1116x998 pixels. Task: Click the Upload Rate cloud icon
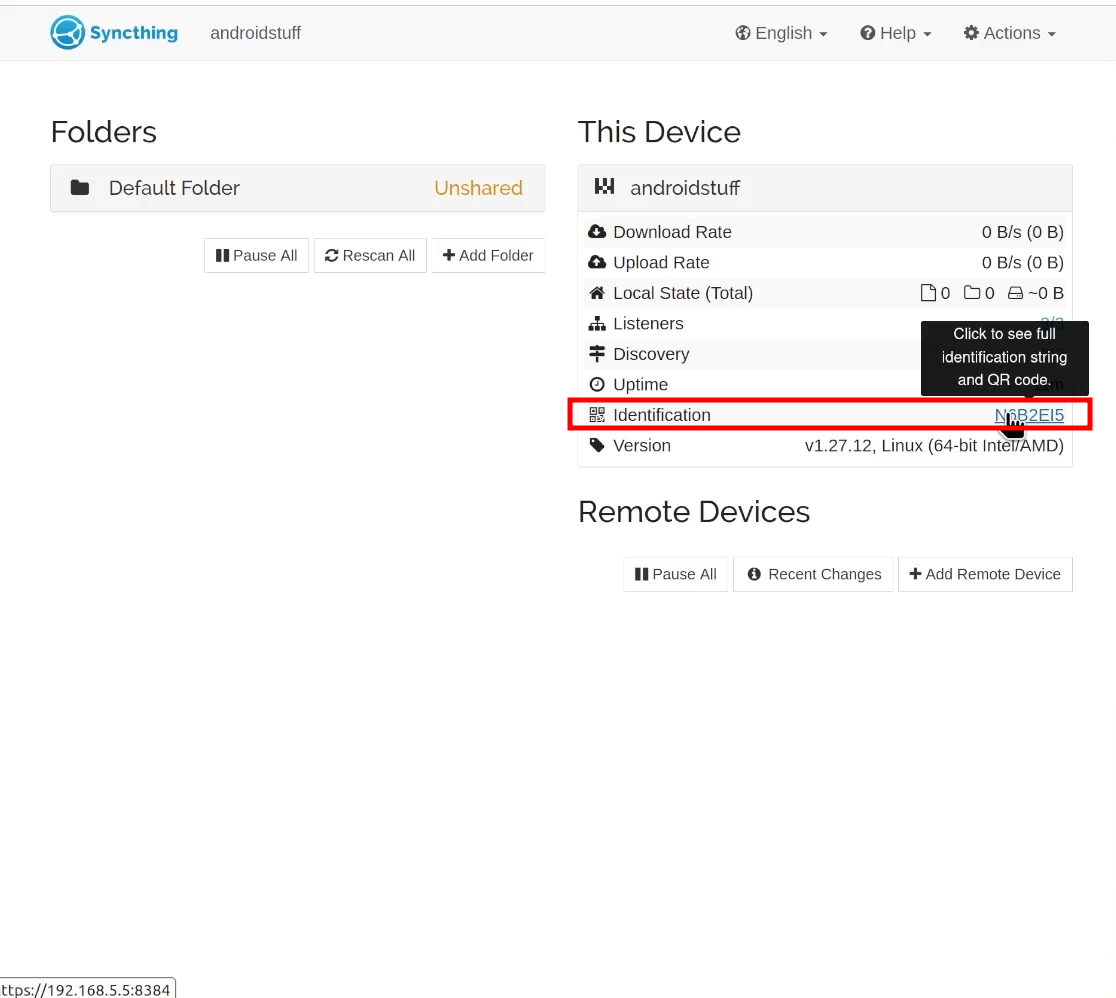[597, 263]
